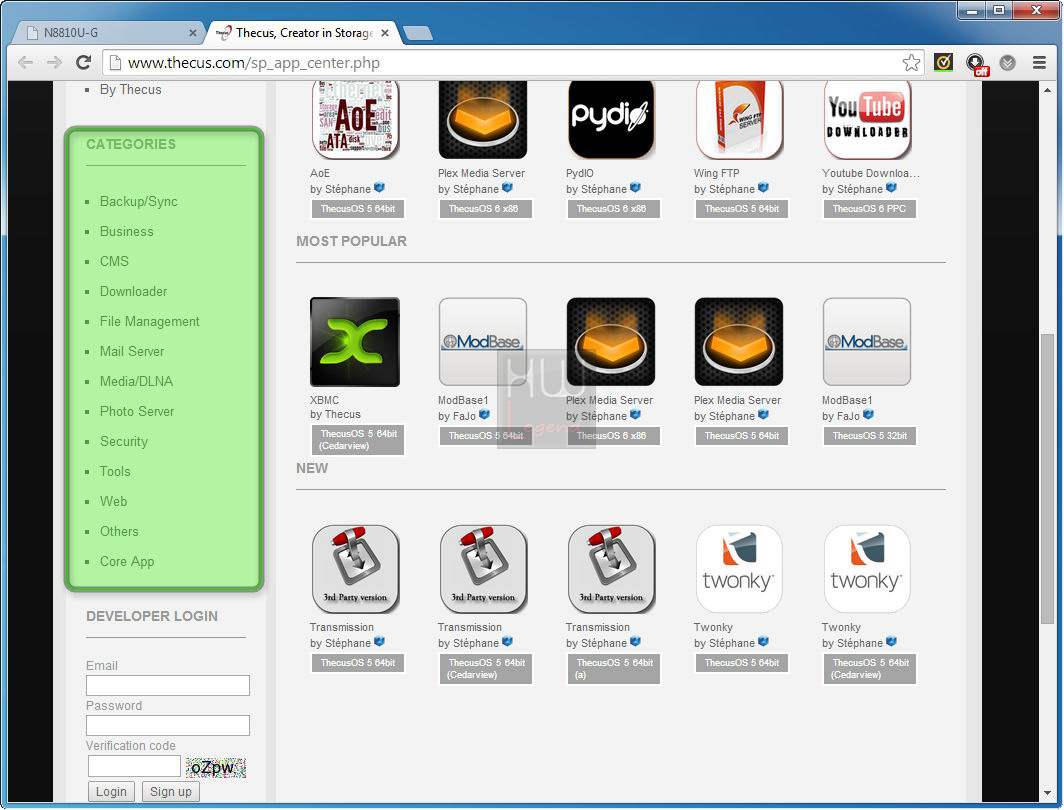Click the 'by Thecus' author under XBMC

point(335,414)
